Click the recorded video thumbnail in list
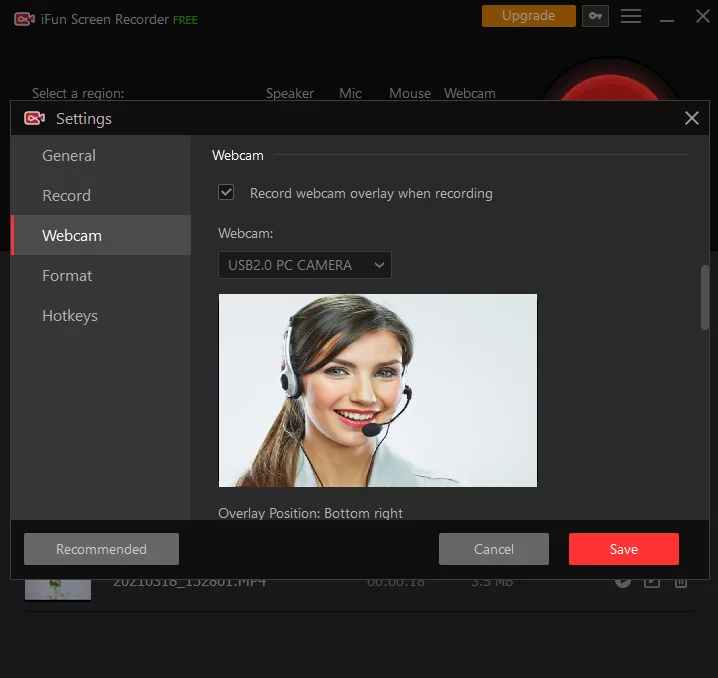Viewport: 718px width, 678px height. (x=58, y=590)
